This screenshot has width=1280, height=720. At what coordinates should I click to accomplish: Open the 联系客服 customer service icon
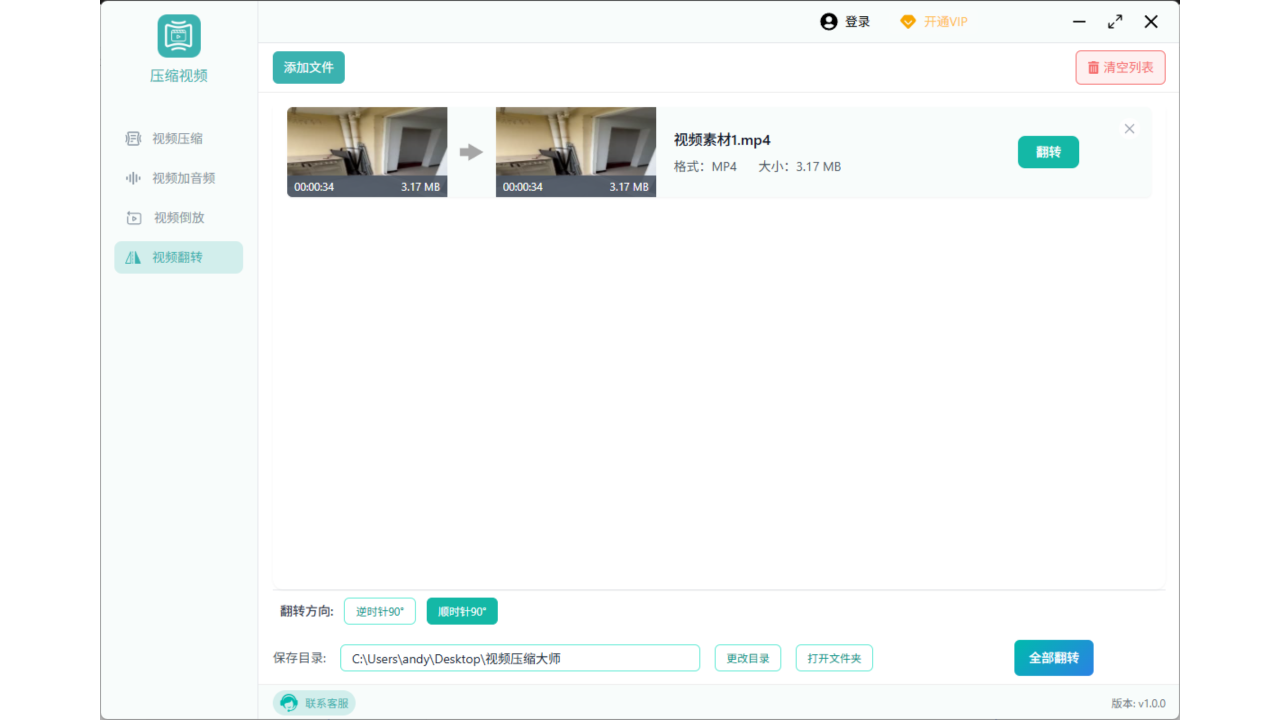tap(289, 702)
